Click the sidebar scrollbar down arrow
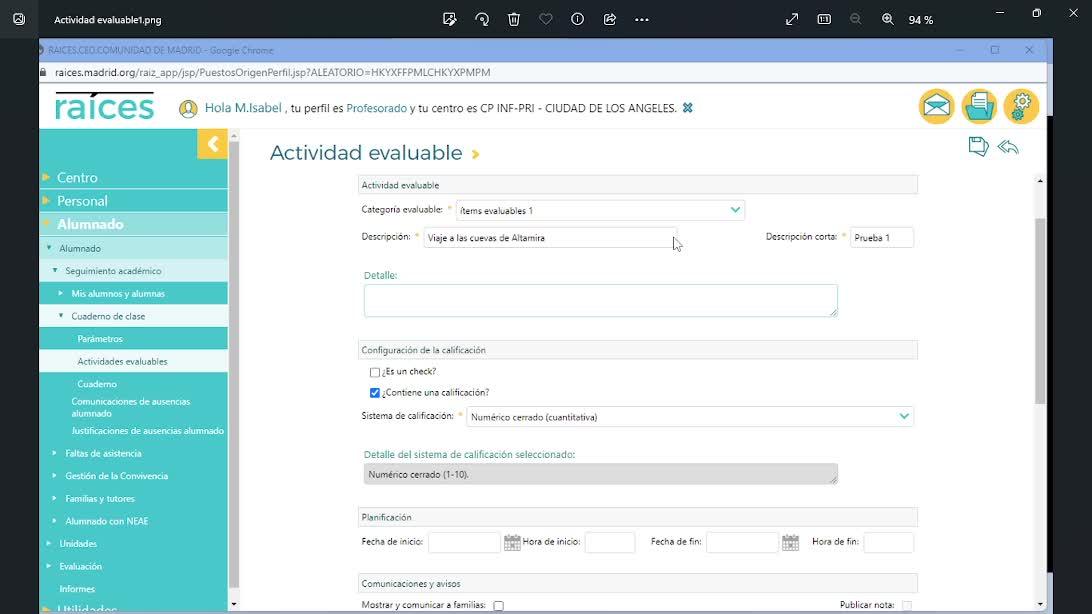Viewport: 1092px width, 614px height. [234, 604]
